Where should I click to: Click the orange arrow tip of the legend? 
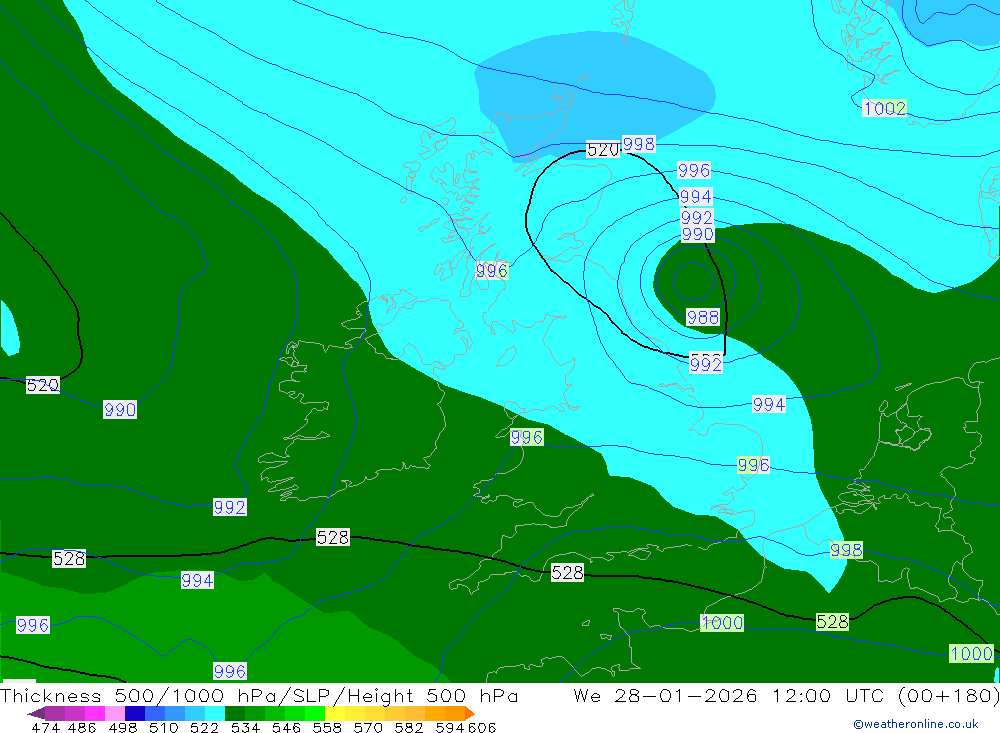coord(470,713)
